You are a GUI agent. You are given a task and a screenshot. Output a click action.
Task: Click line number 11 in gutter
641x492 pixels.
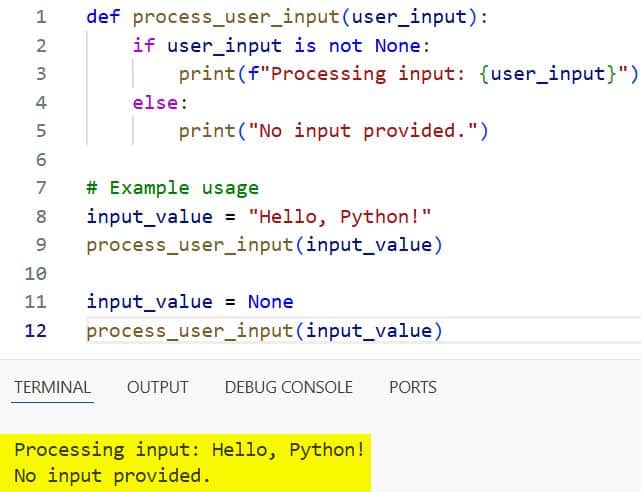pyautogui.click(x=36, y=302)
